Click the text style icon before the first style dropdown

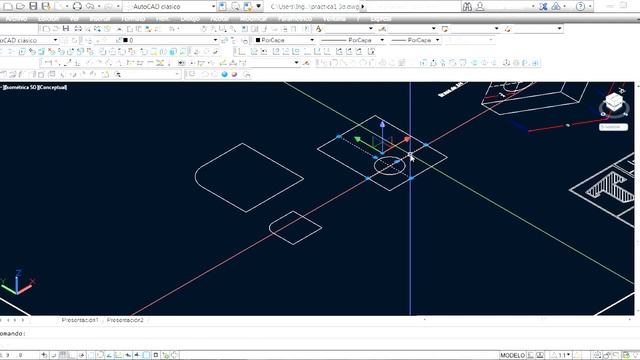(319, 29)
